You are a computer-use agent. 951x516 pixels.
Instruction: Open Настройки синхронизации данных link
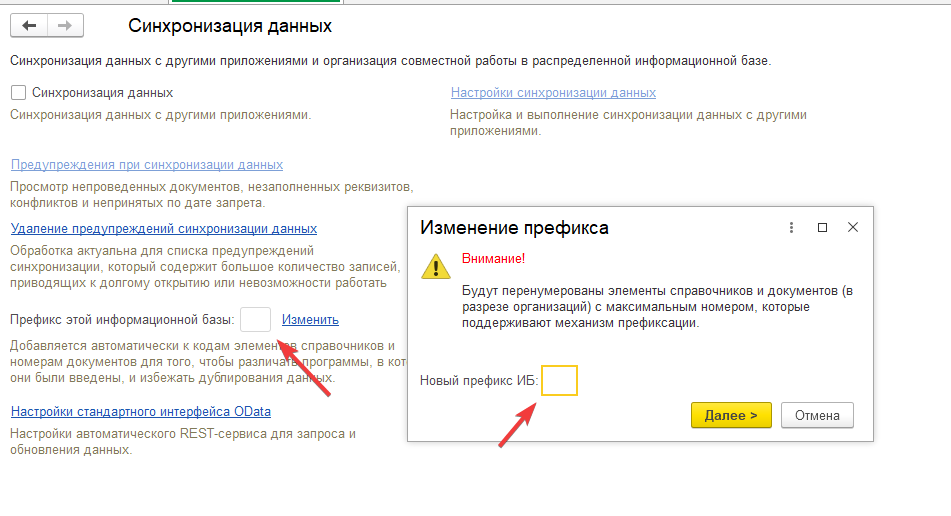[x=553, y=93]
